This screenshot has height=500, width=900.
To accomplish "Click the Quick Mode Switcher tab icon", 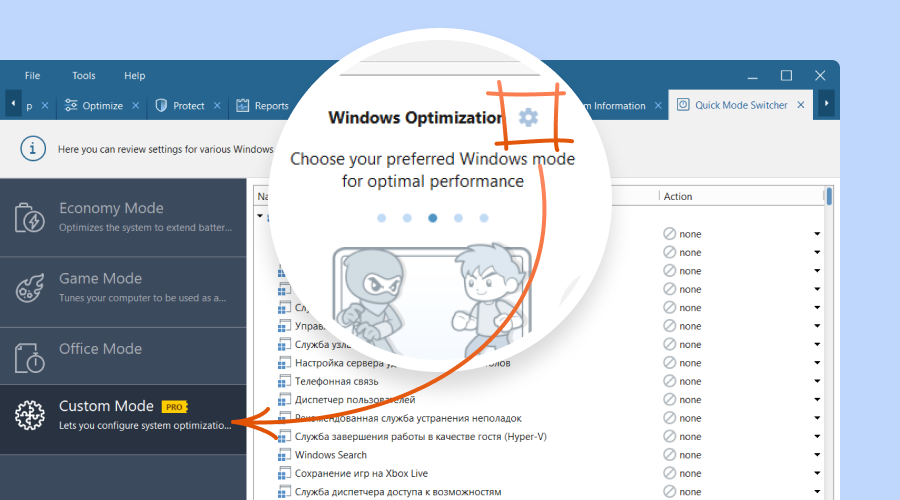I will (683, 104).
